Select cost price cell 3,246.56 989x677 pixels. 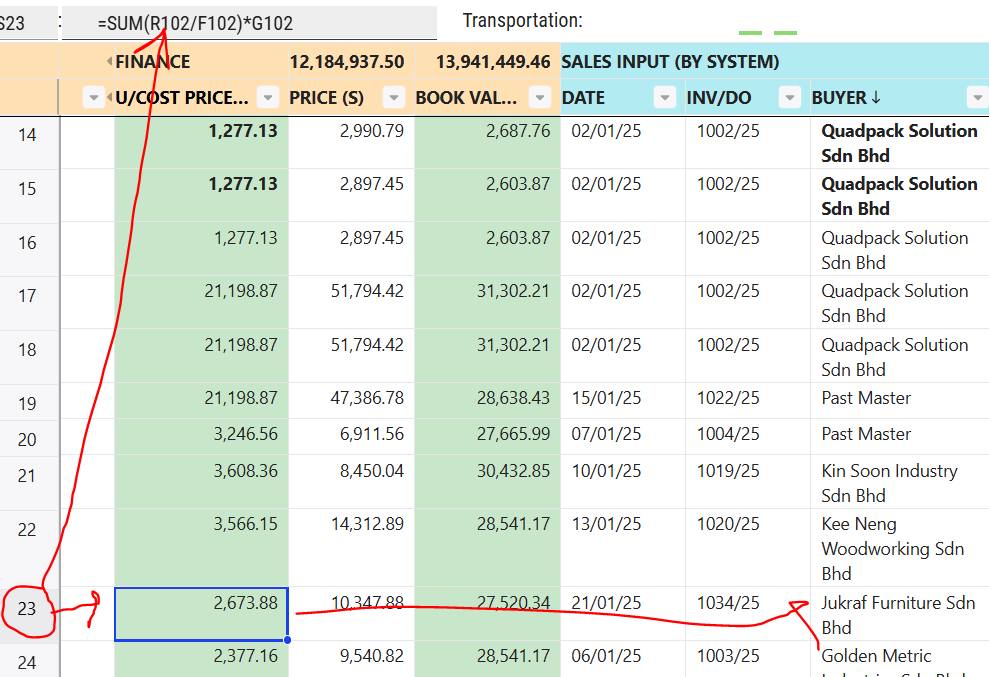(201, 438)
